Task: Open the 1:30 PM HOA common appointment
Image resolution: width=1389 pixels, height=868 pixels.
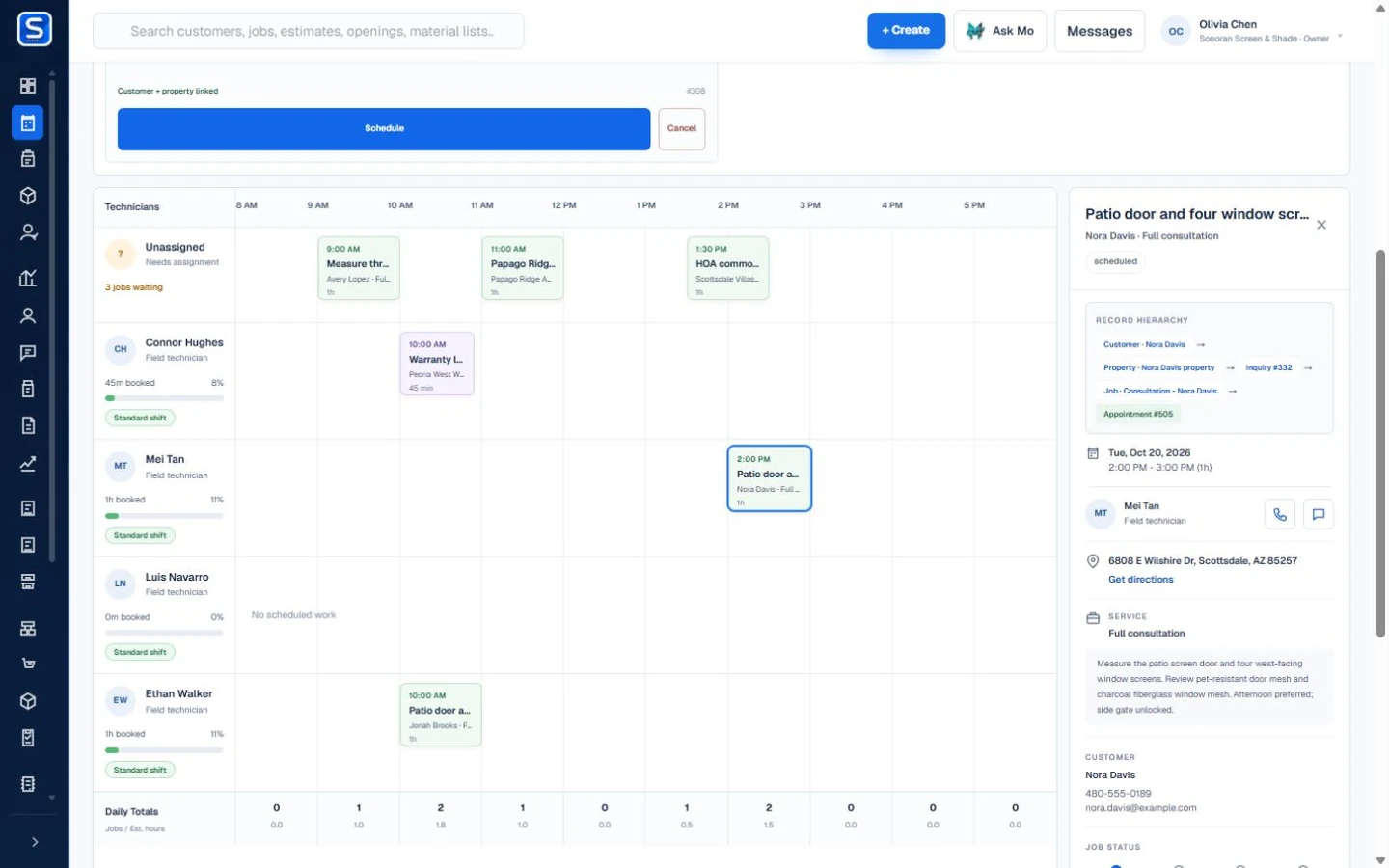Action: (x=728, y=268)
